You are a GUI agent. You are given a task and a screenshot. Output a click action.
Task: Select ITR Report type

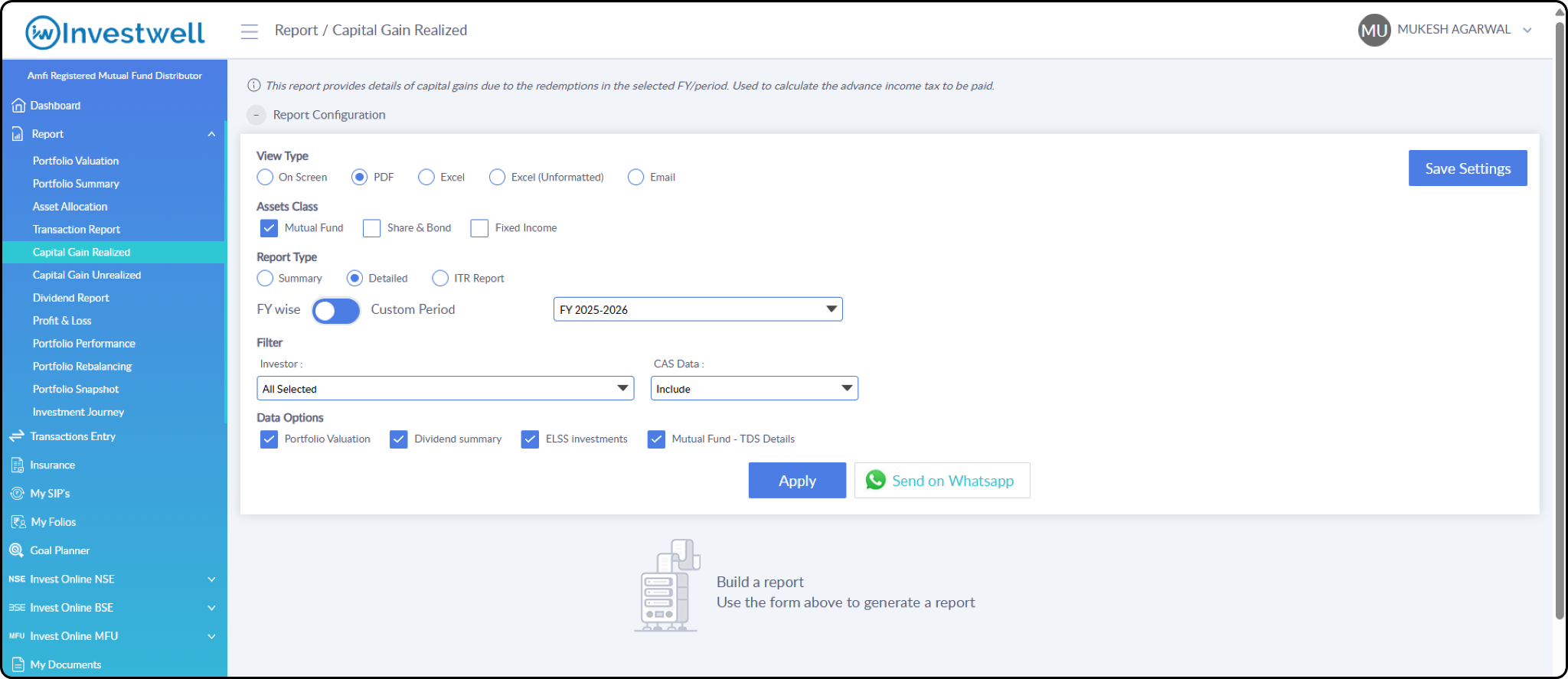(440, 278)
